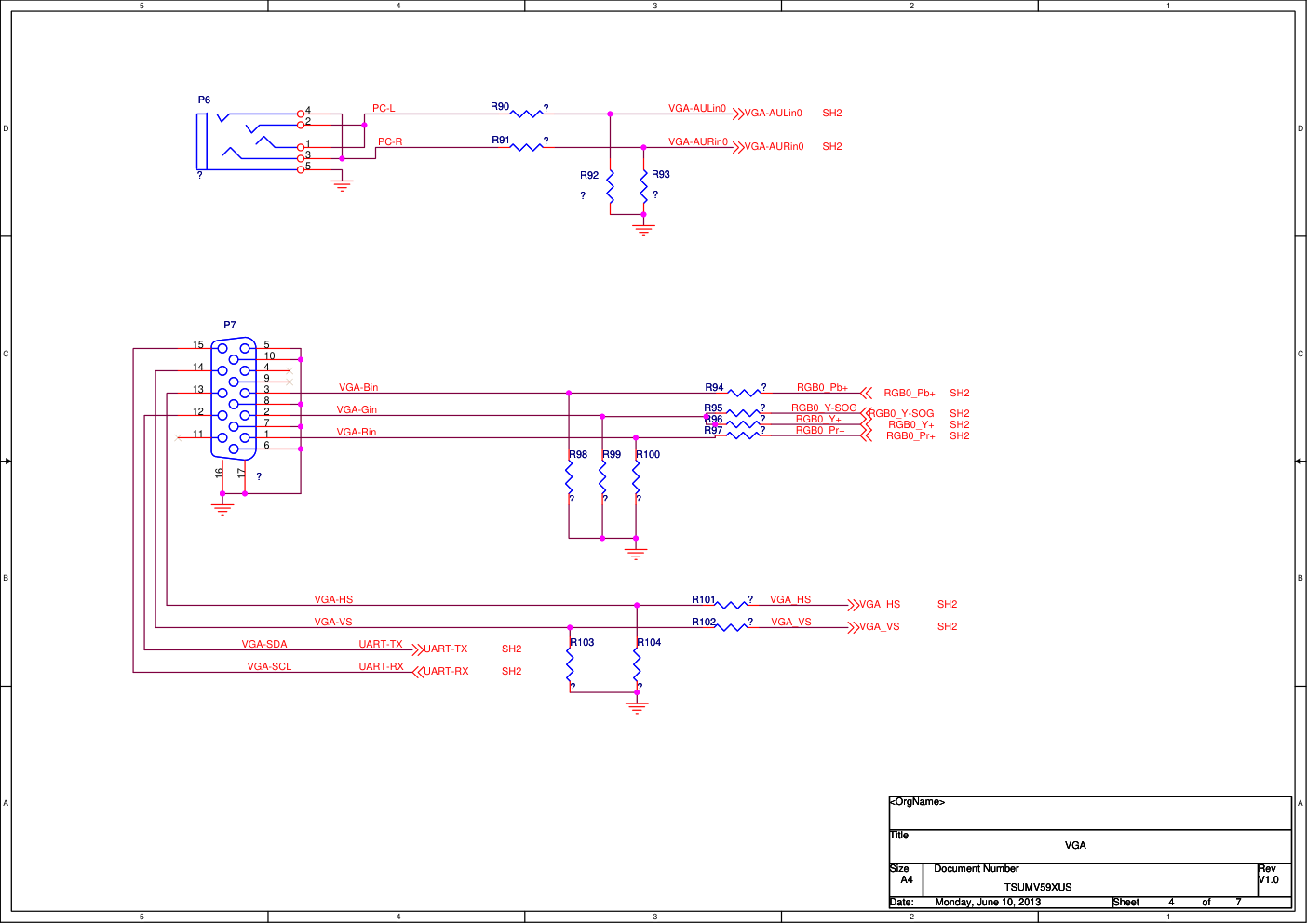1307x924 pixels.
Task: Click resistor R94 symbol
Action: [744, 393]
